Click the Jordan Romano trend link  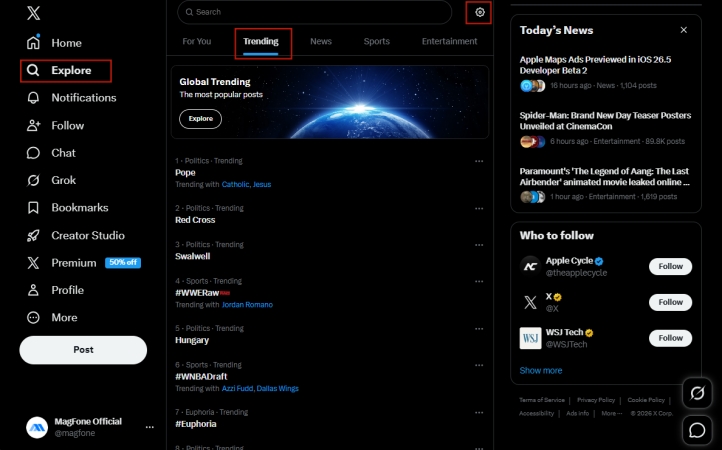click(247, 304)
